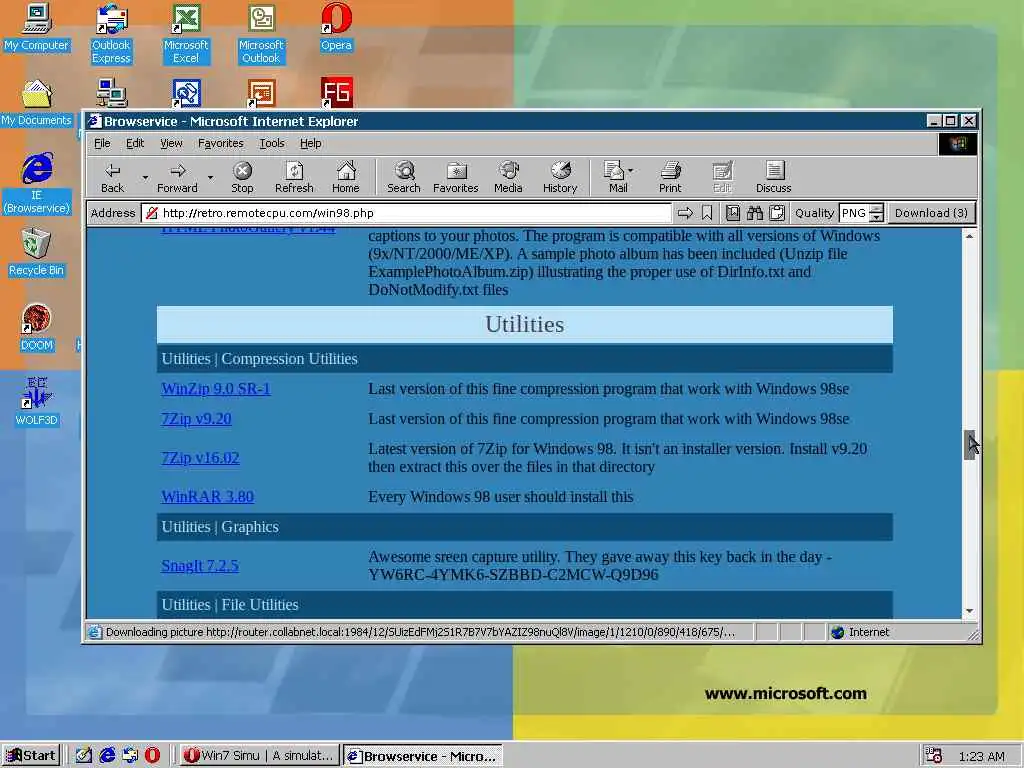This screenshot has width=1024, height=768.
Task: Launch WOLF3D desktop shortcut
Action: 37,402
